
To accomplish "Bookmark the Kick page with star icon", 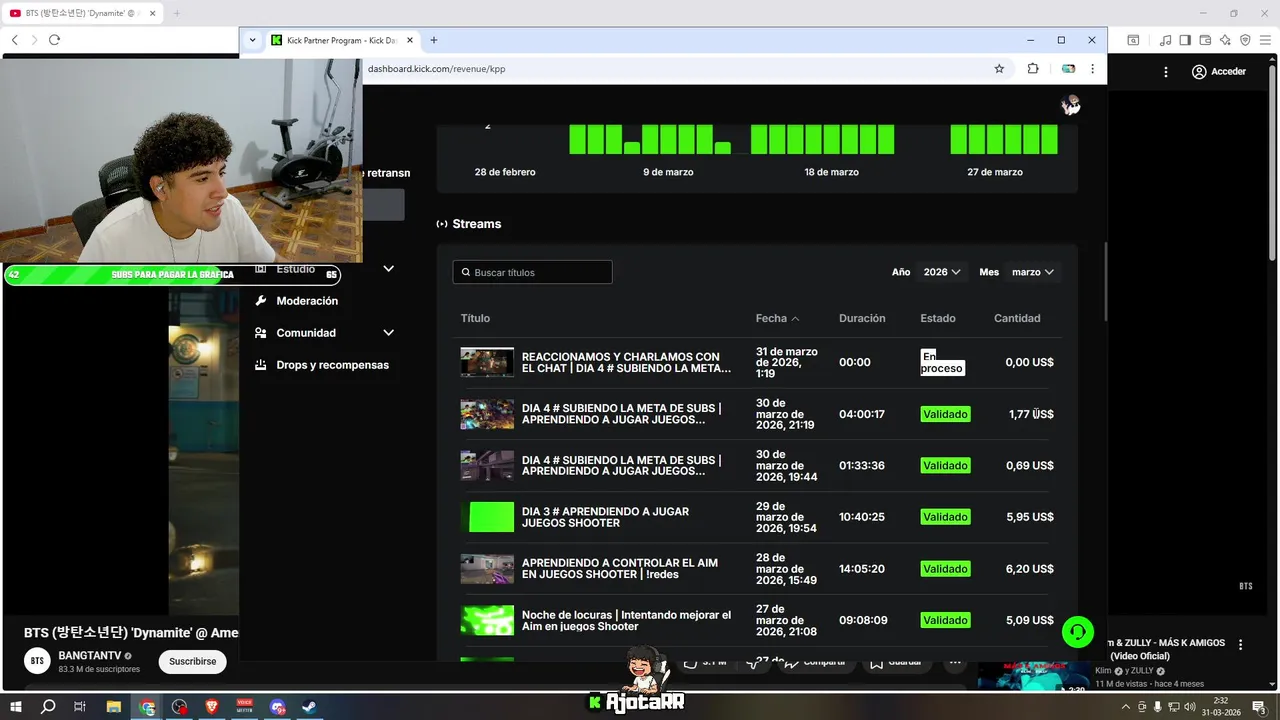I will (999, 69).
